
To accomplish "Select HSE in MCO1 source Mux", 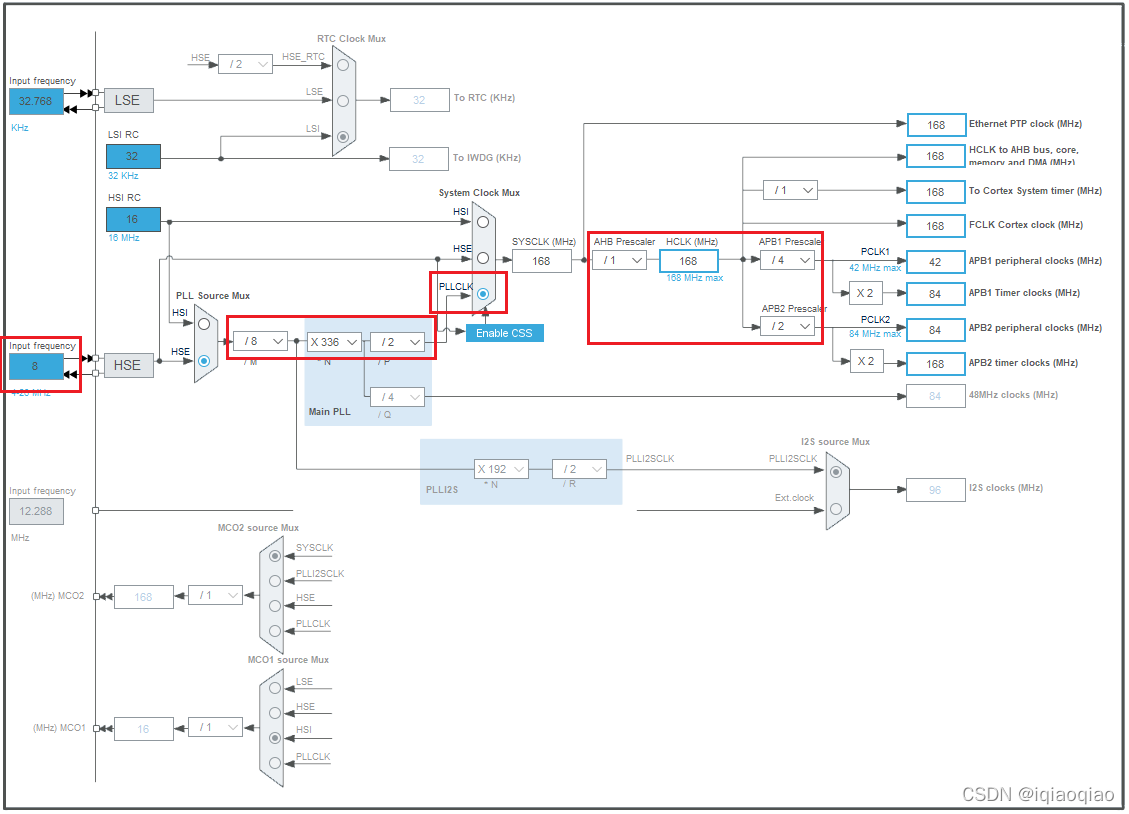I will [275, 713].
